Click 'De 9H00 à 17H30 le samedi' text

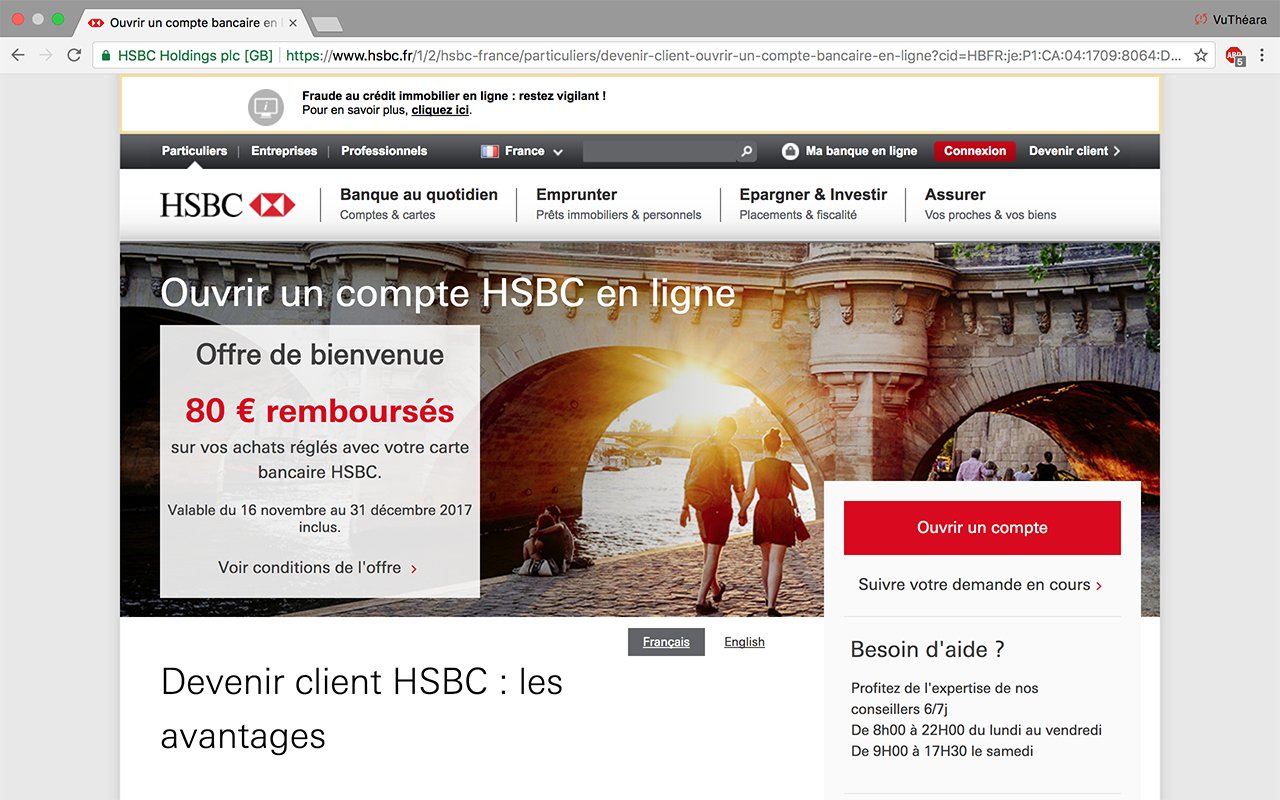[942, 751]
